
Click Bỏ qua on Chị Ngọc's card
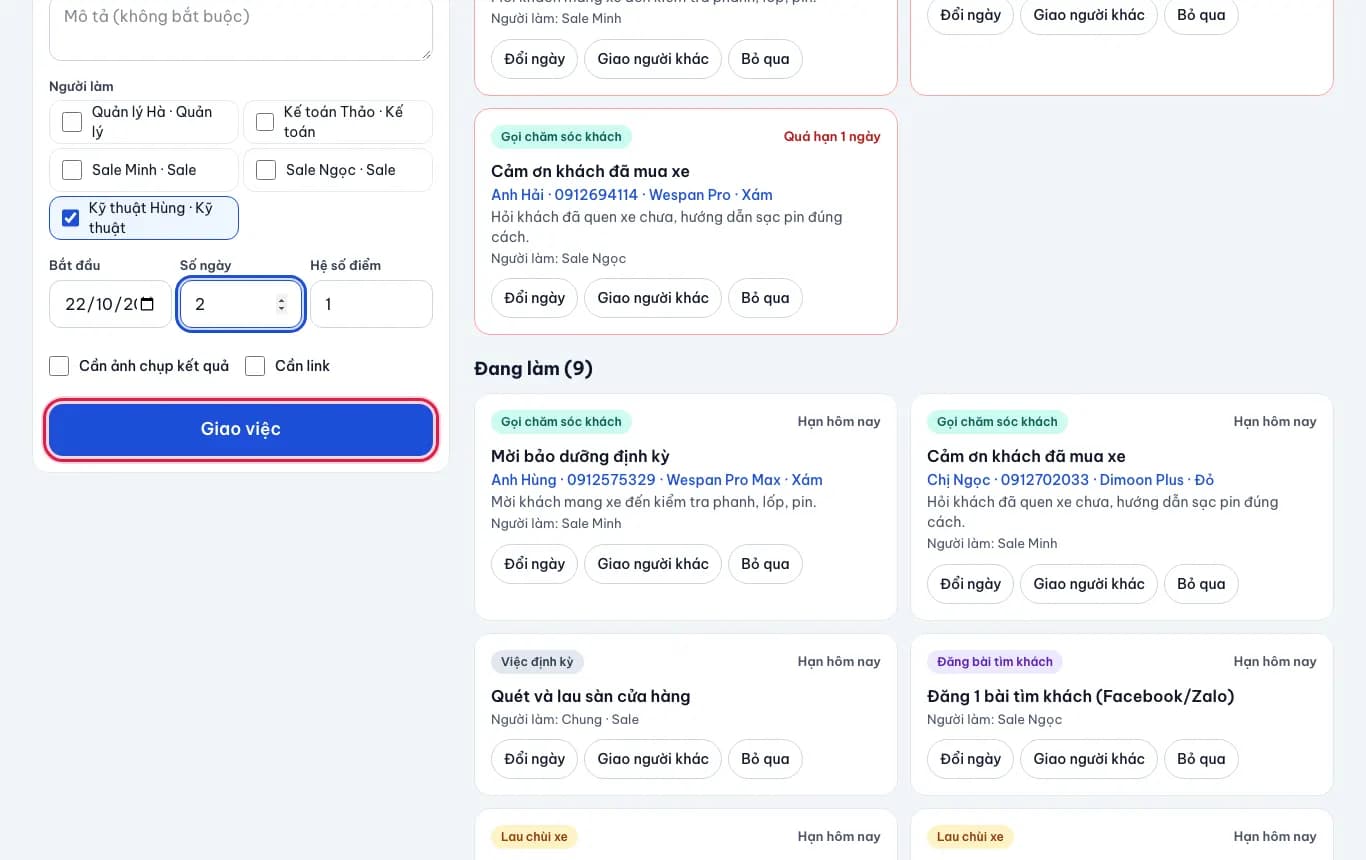(x=1201, y=584)
